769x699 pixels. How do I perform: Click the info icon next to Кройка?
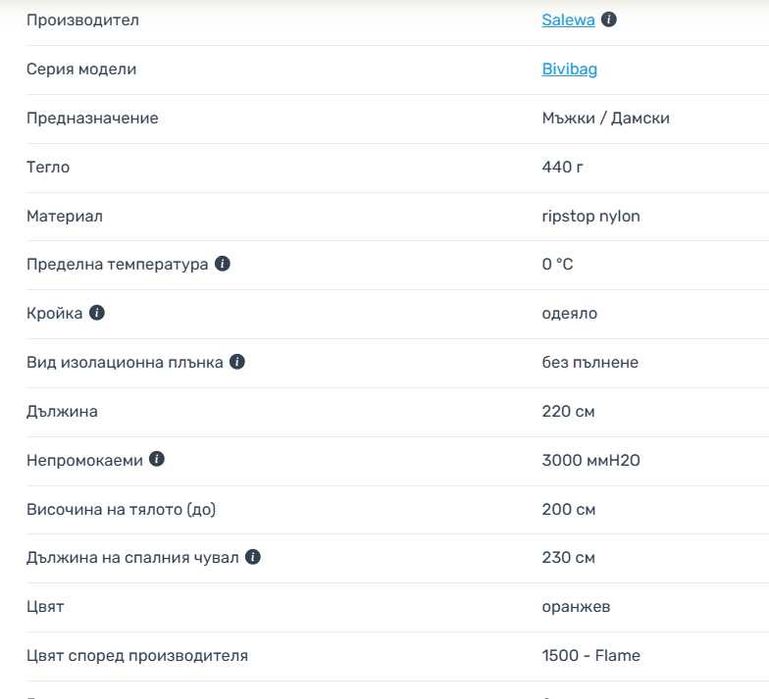click(96, 313)
